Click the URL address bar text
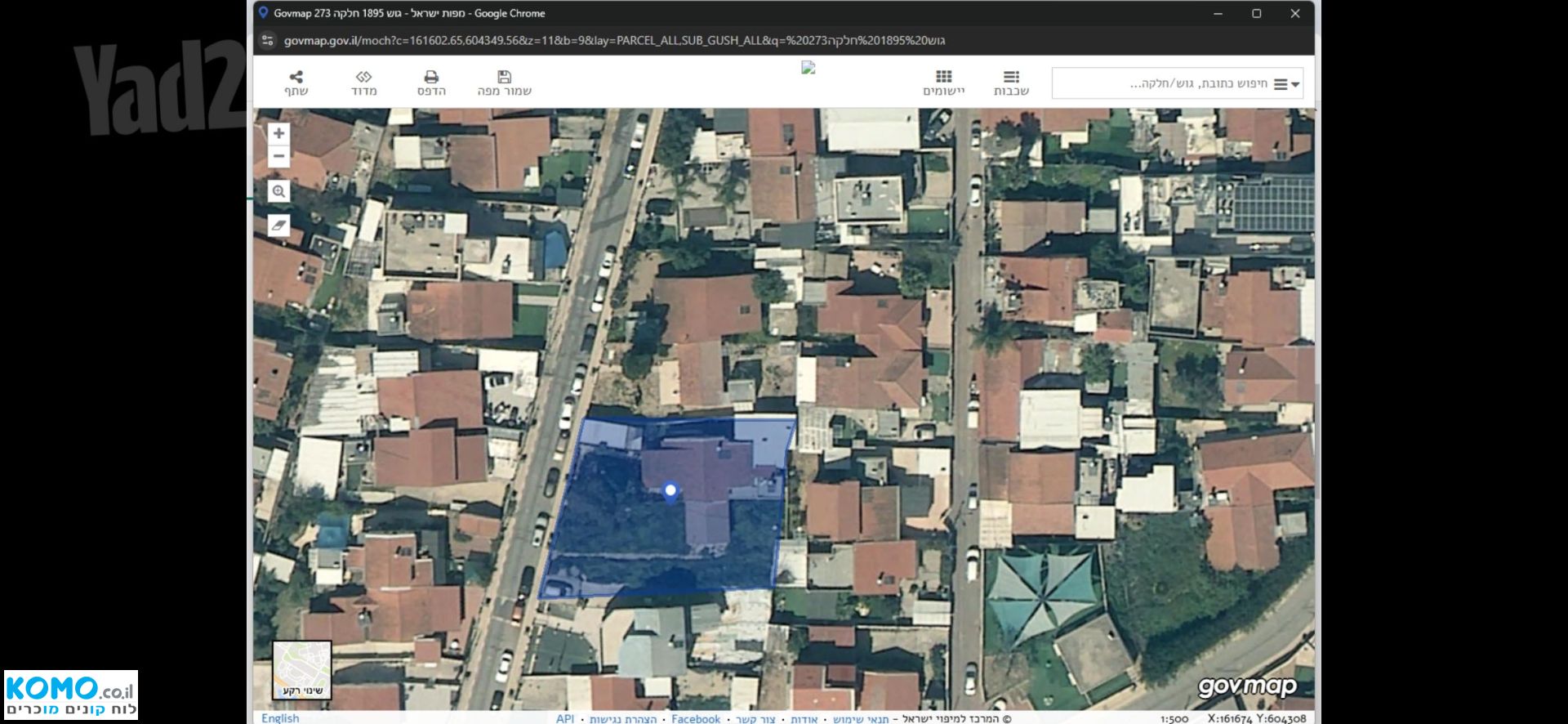The image size is (1568, 724). [x=614, y=40]
